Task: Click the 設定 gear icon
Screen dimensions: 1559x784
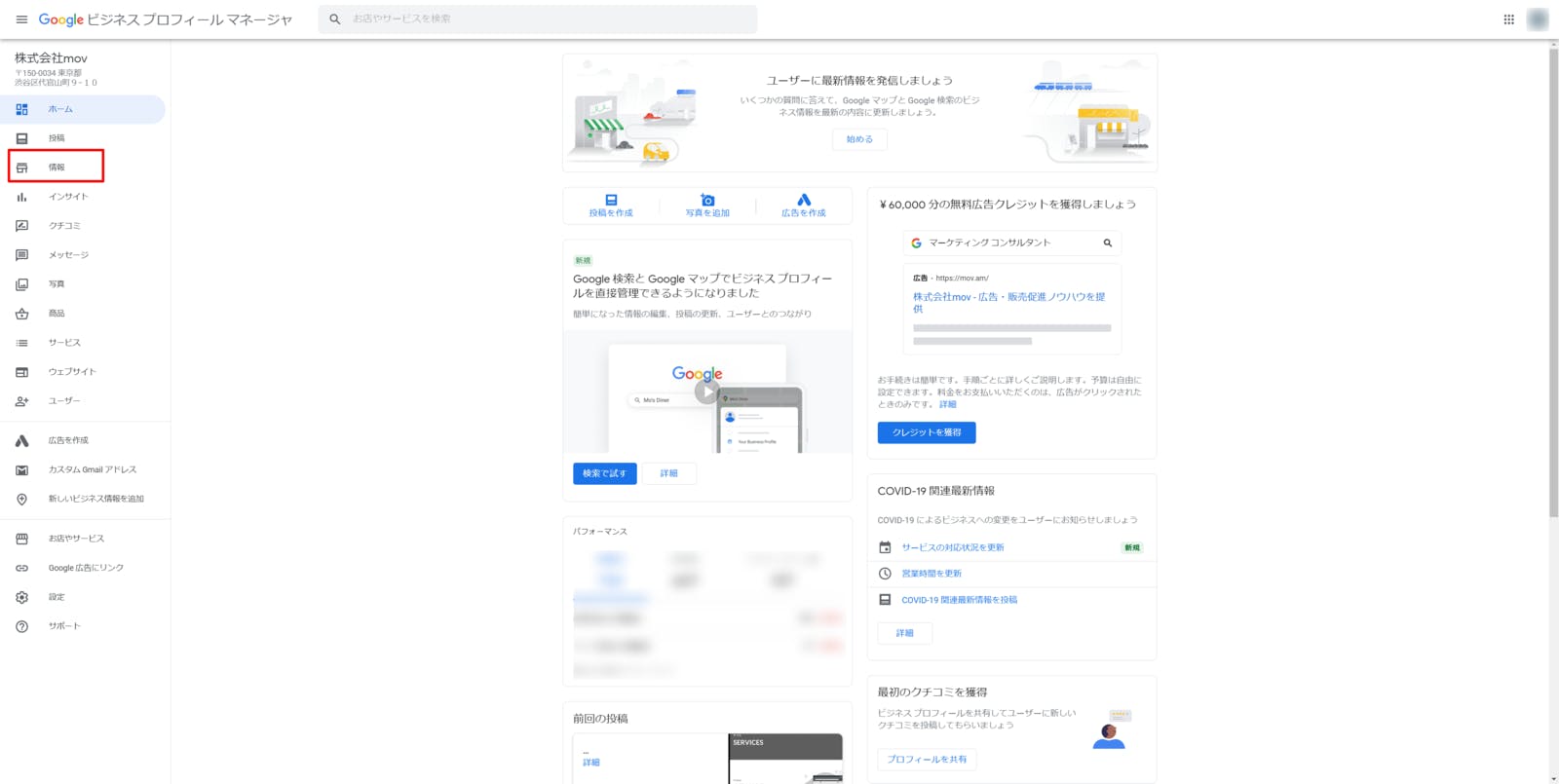Action: (x=21, y=597)
